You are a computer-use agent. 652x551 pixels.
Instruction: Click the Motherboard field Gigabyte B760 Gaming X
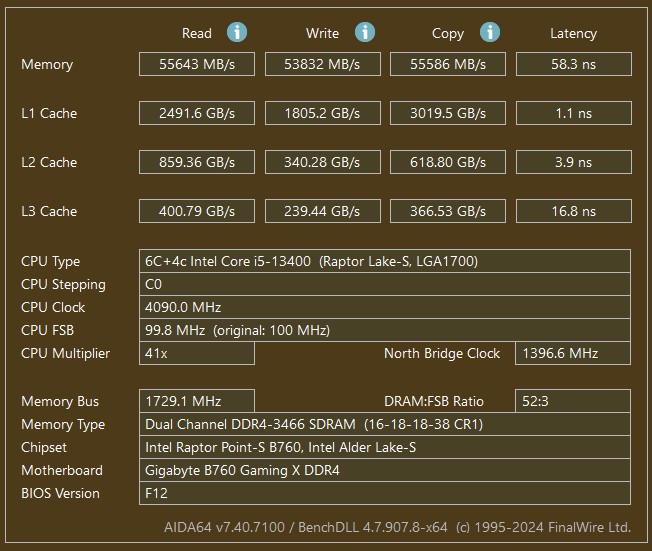[385, 470]
